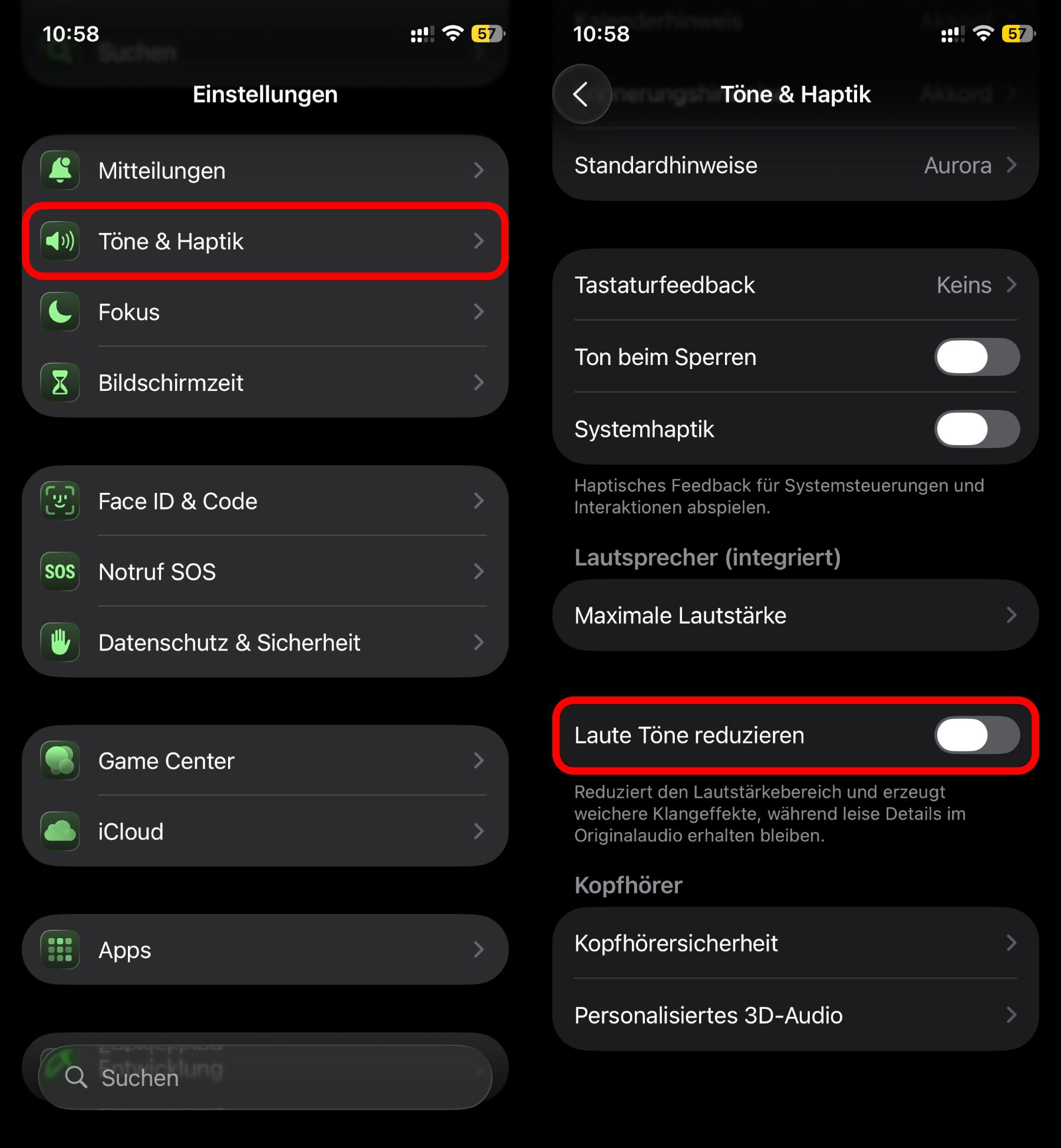Open the Tastaturfeedback option showing Keins
Viewport: 1061px width, 1148px height.
tap(796, 285)
